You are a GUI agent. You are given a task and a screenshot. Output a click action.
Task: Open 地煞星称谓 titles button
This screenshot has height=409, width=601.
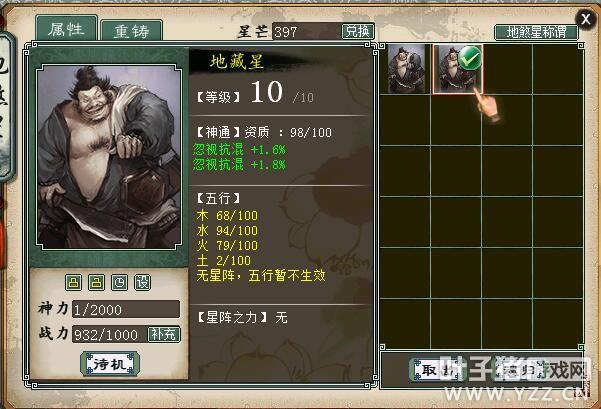pos(536,32)
